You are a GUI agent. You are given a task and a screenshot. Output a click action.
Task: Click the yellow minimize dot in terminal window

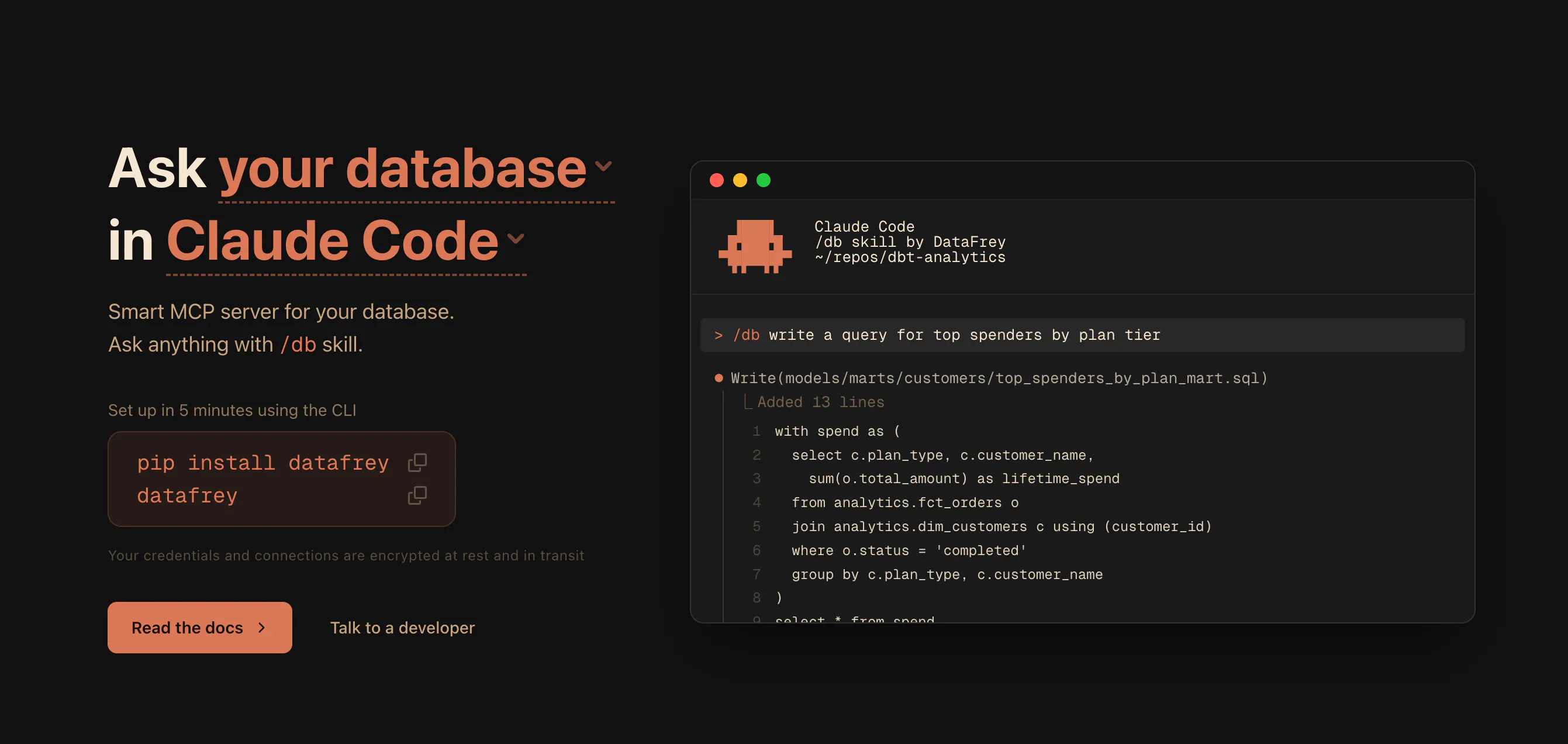(740, 180)
